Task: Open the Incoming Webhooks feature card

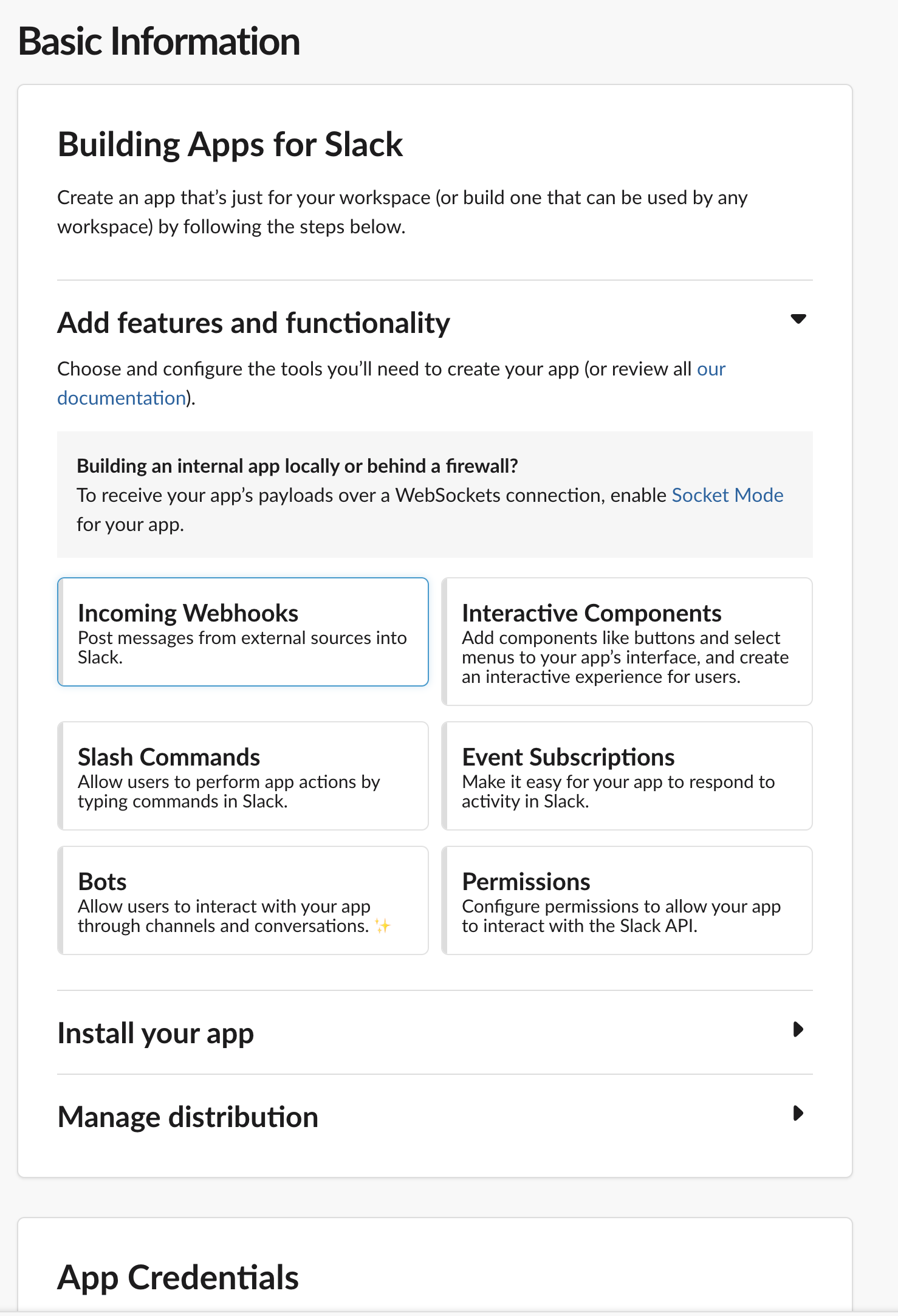Action: click(x=243, y=632)
